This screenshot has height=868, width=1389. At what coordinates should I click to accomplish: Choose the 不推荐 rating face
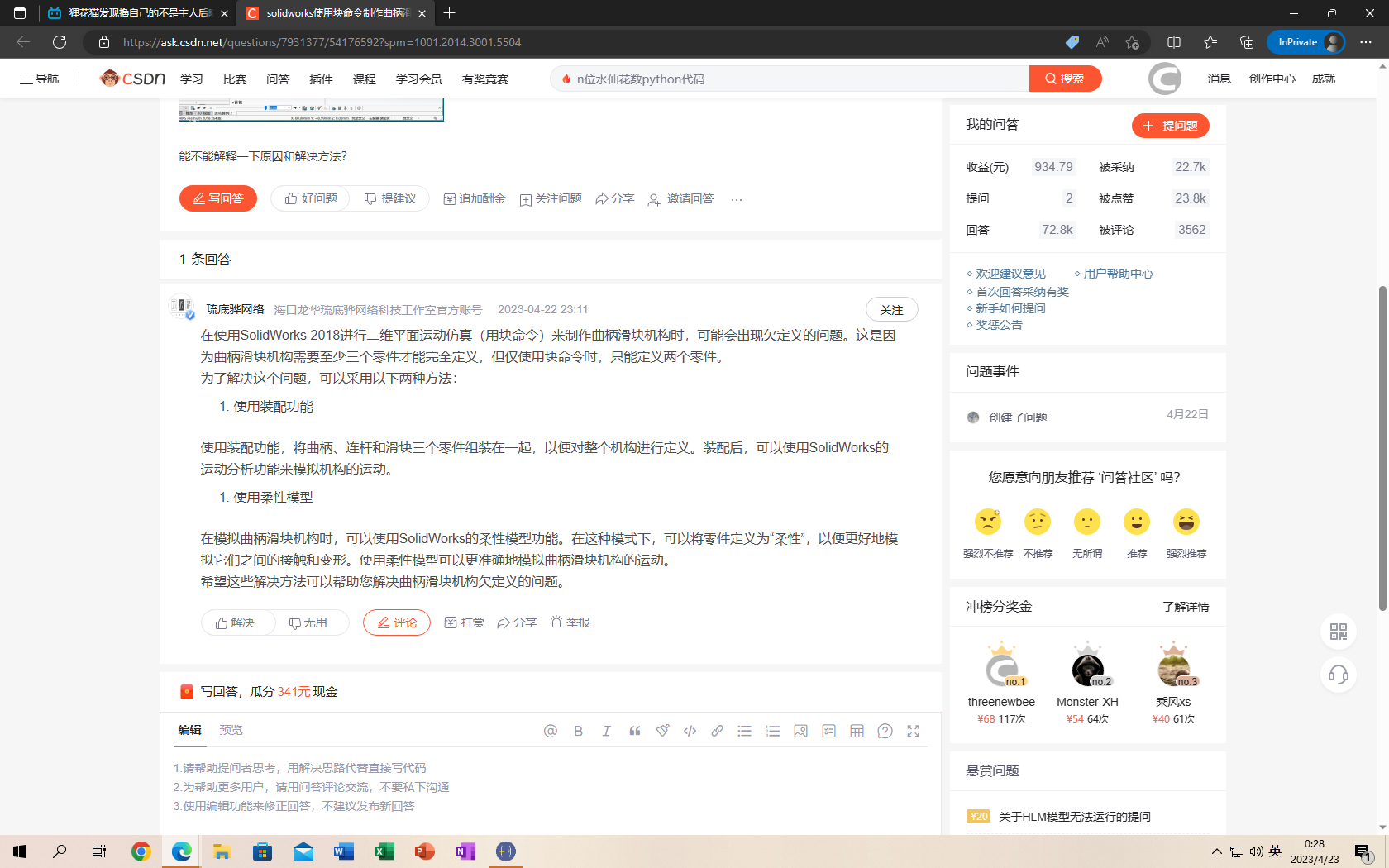pos(1038,522)
